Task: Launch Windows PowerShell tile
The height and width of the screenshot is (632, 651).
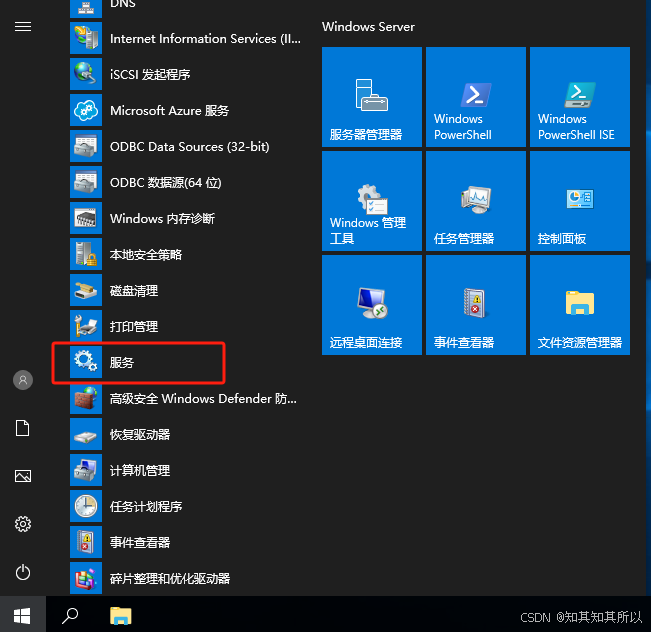Action: (x=476, y=97)
